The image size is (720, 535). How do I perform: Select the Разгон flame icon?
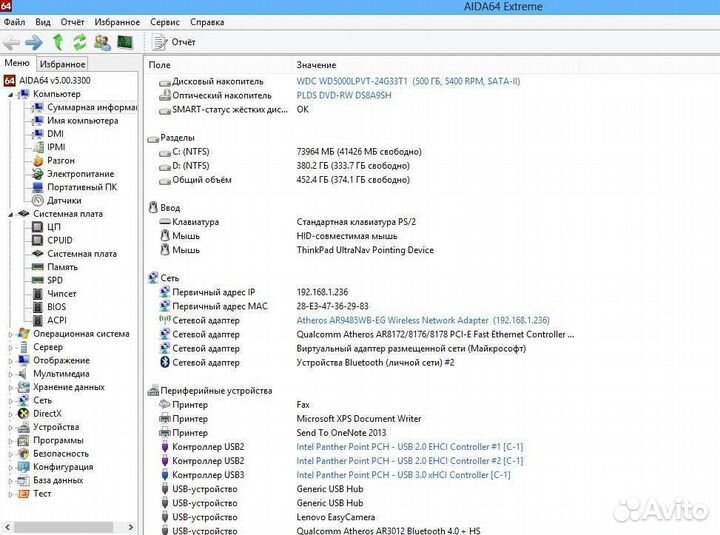tap(38, 161)
